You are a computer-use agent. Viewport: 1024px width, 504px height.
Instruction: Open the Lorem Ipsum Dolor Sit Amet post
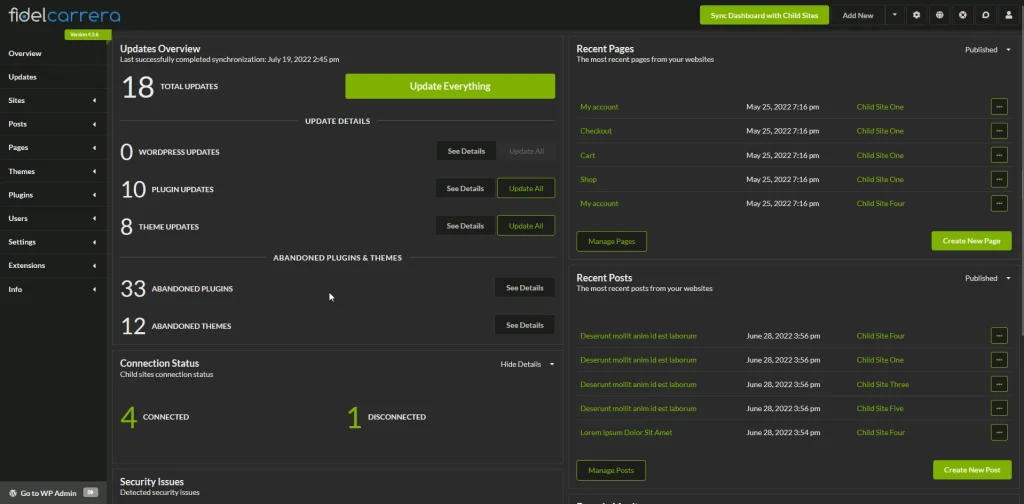pyautogui.click(x=626, y=432)
